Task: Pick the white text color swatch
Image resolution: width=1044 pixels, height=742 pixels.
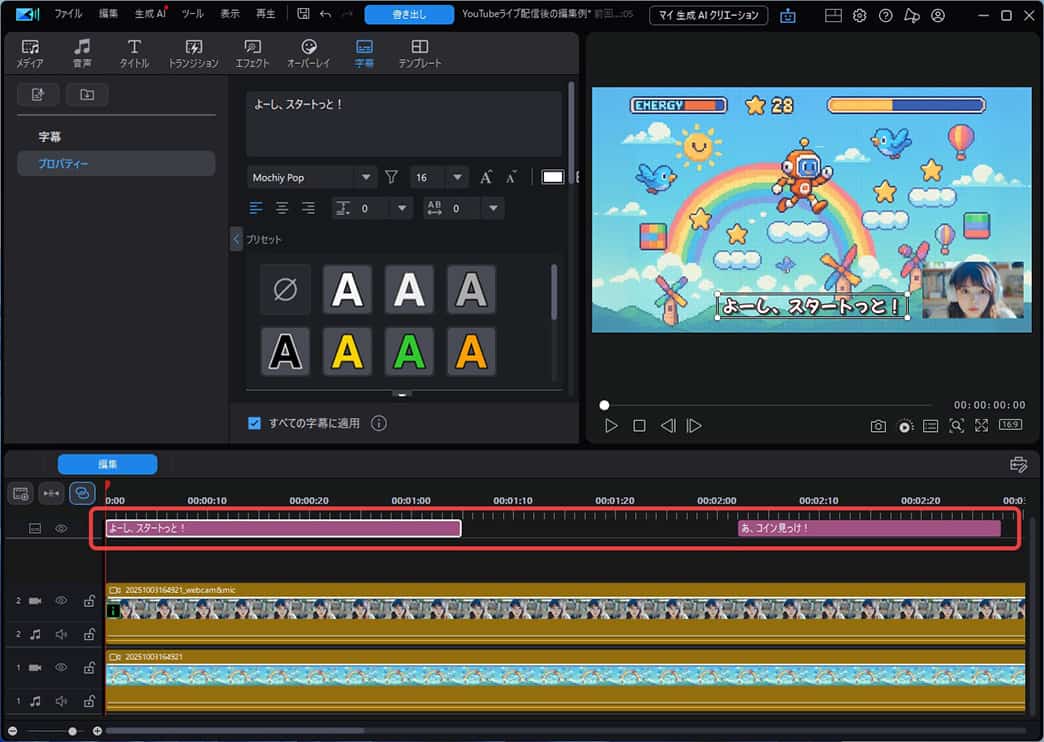Action: tap(553, 177)
